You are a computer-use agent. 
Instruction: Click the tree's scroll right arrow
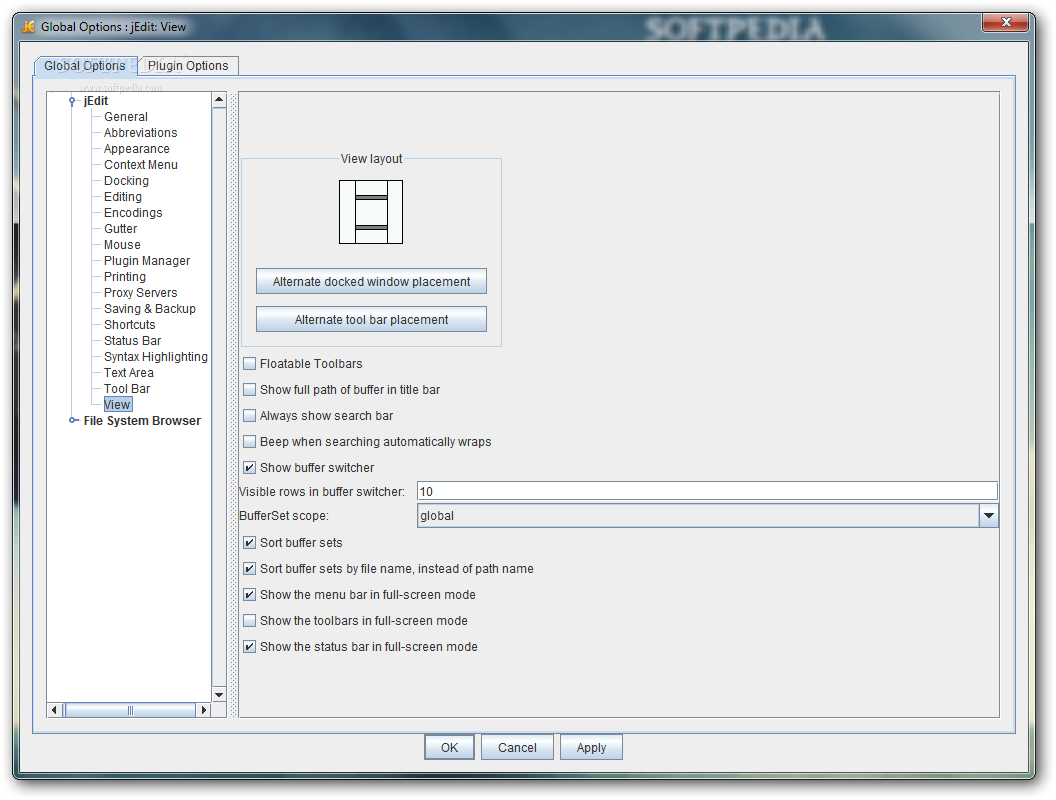pyautogui.click(x=204, y=710)
